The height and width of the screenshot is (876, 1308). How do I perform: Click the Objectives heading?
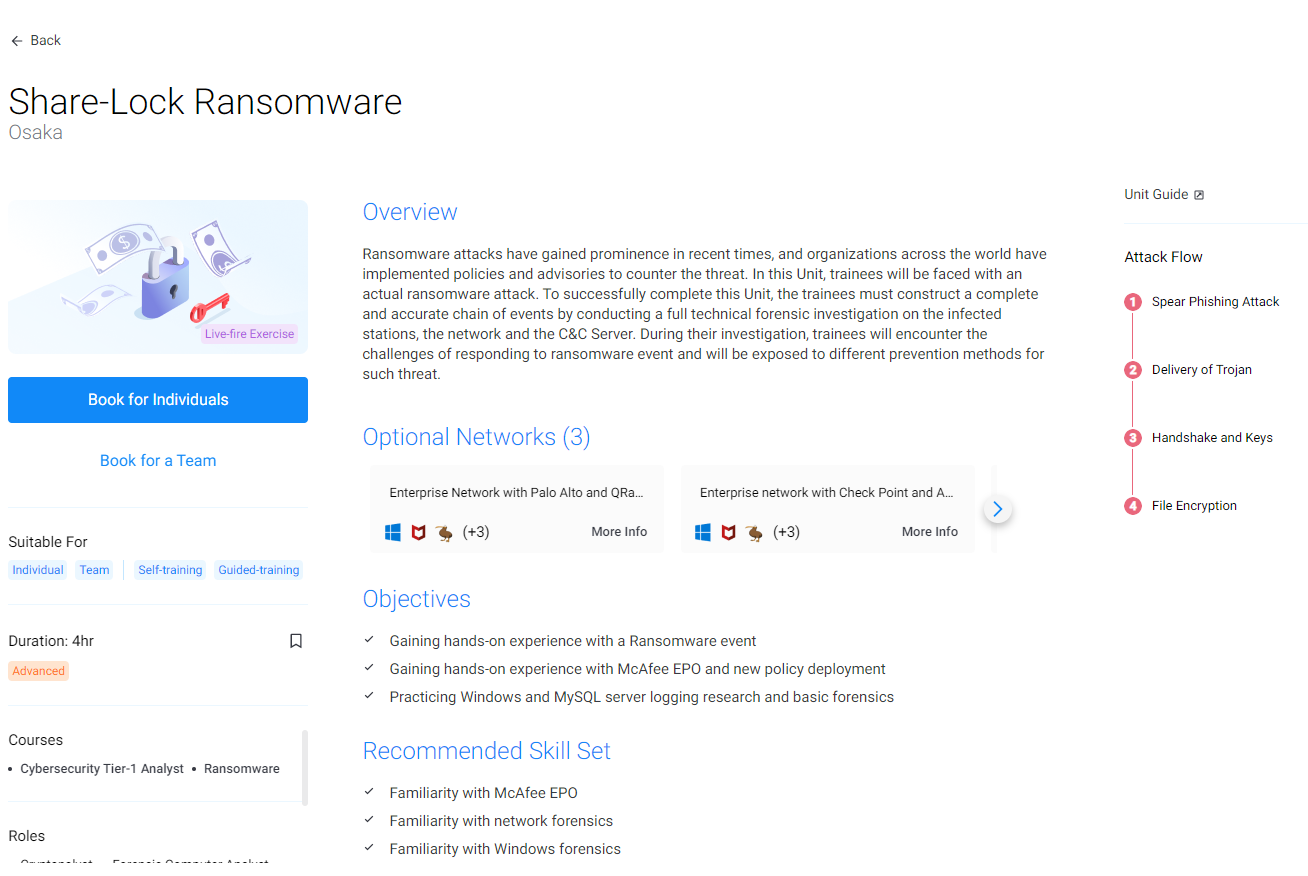pos(416,599)
